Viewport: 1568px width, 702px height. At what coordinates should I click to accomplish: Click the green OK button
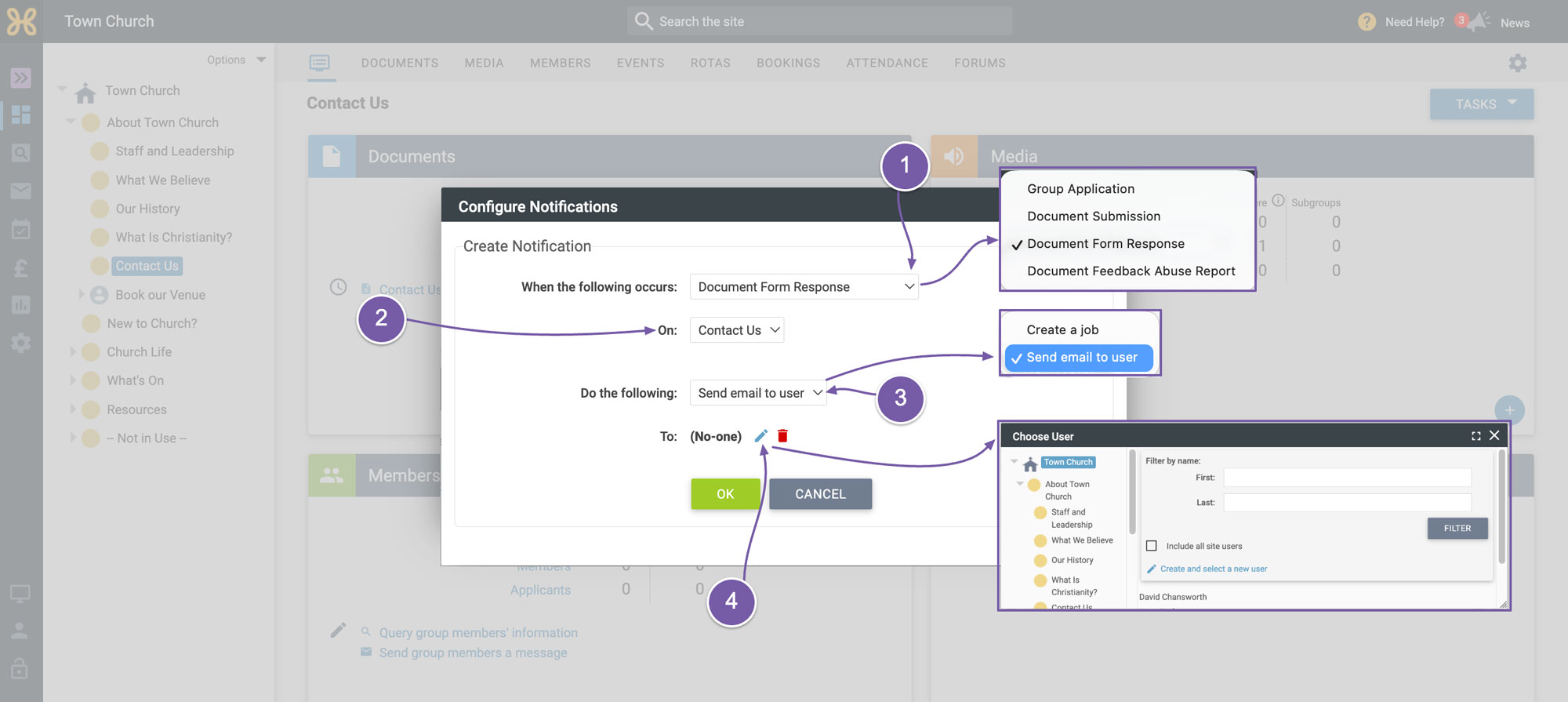(725, 494)
